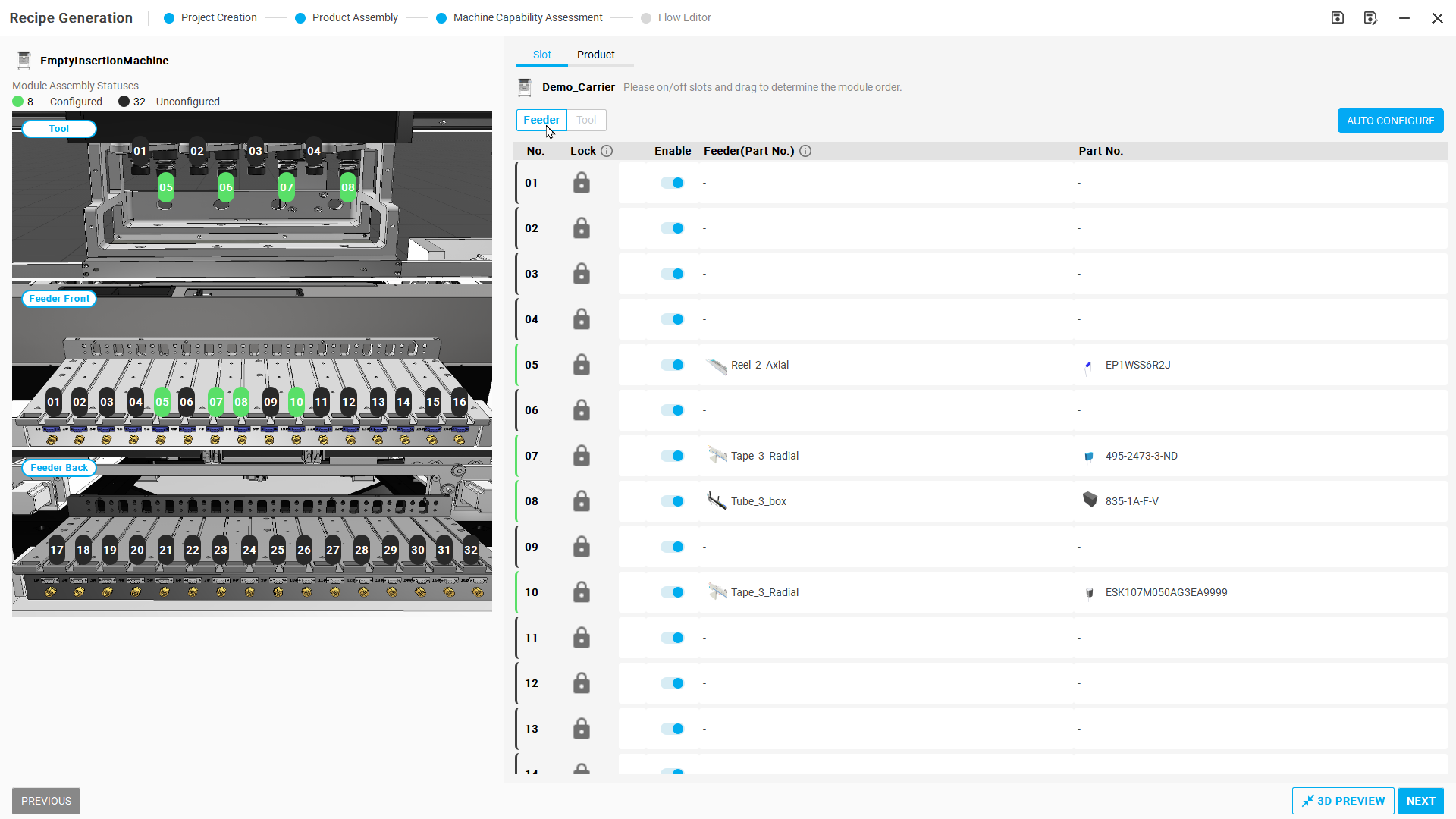Minimize the Recipe Generation window

[x=1404, y=17]
